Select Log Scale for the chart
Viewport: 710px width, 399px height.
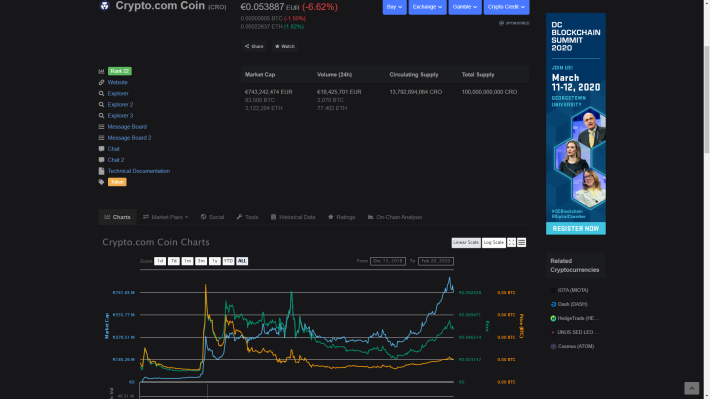click(x=494, y=243)
